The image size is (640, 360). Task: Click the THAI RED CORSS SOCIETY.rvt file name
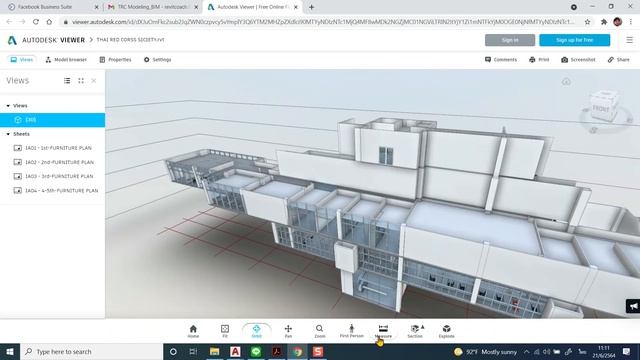(130, 40)
